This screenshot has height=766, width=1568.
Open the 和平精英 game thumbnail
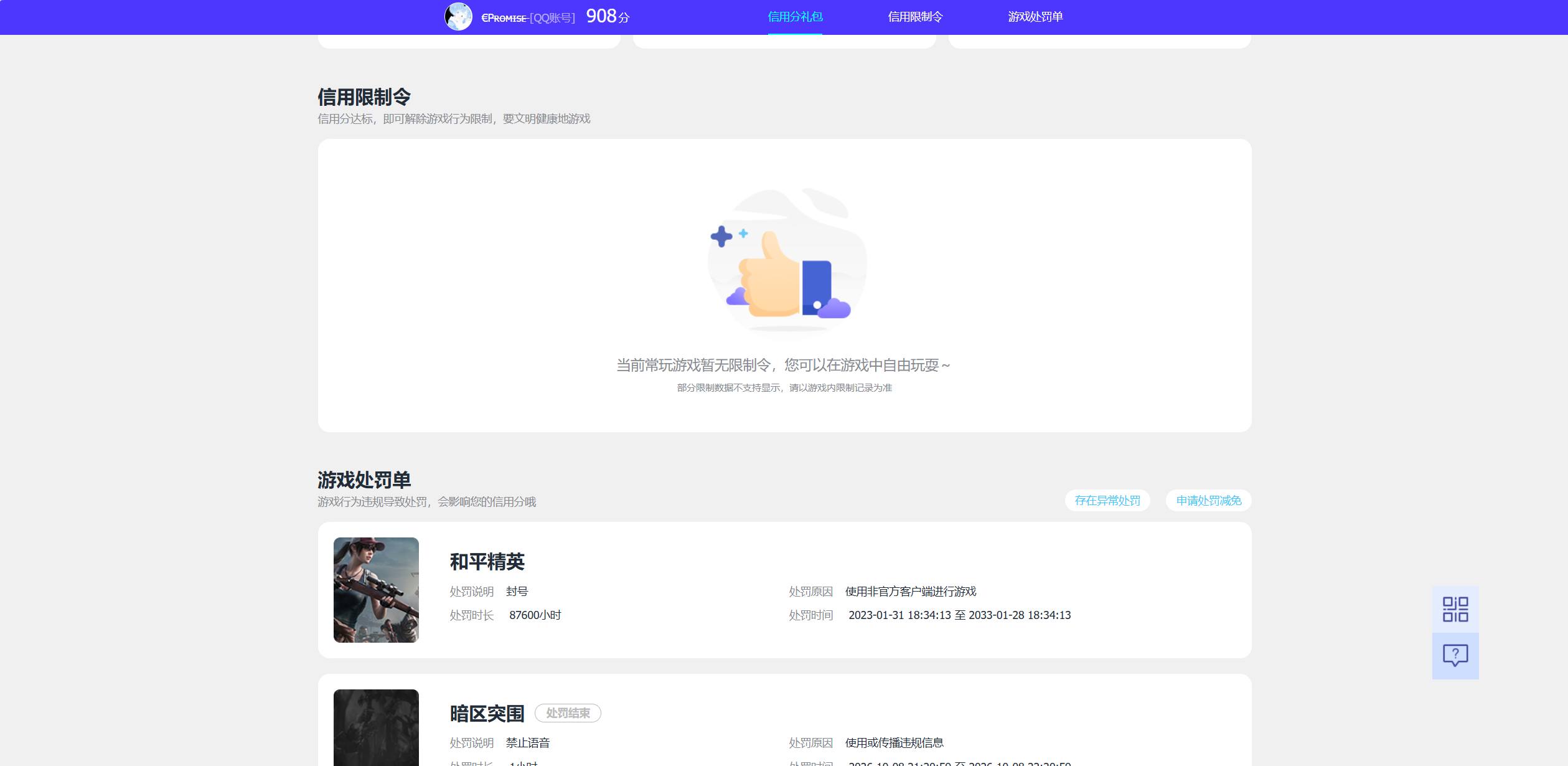click(x=376, y=590)
